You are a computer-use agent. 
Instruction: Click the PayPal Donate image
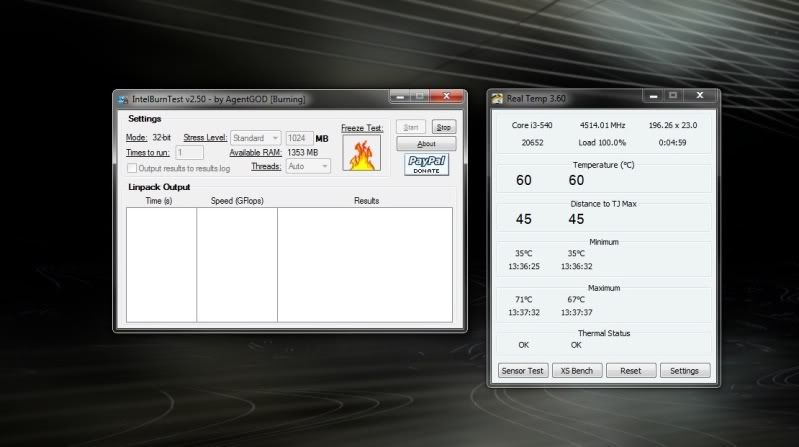coord(427,165)
